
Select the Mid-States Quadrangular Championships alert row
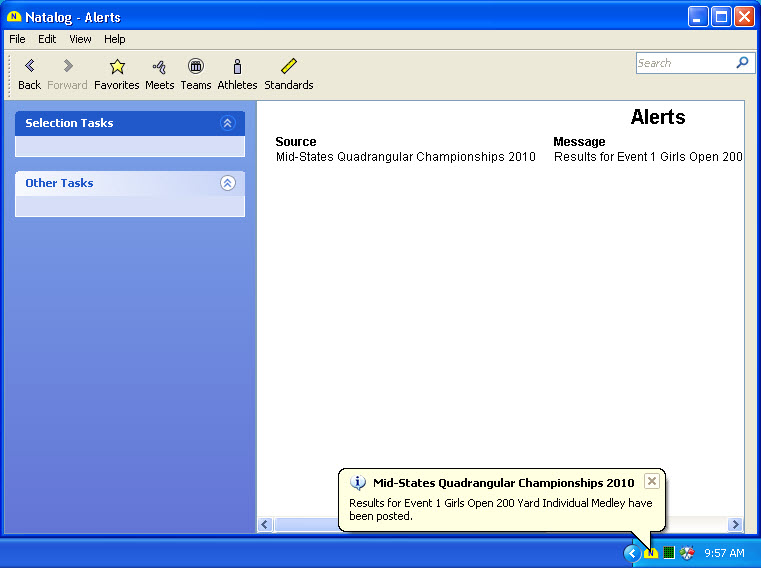pyautogui.click(x=405, y=157)
